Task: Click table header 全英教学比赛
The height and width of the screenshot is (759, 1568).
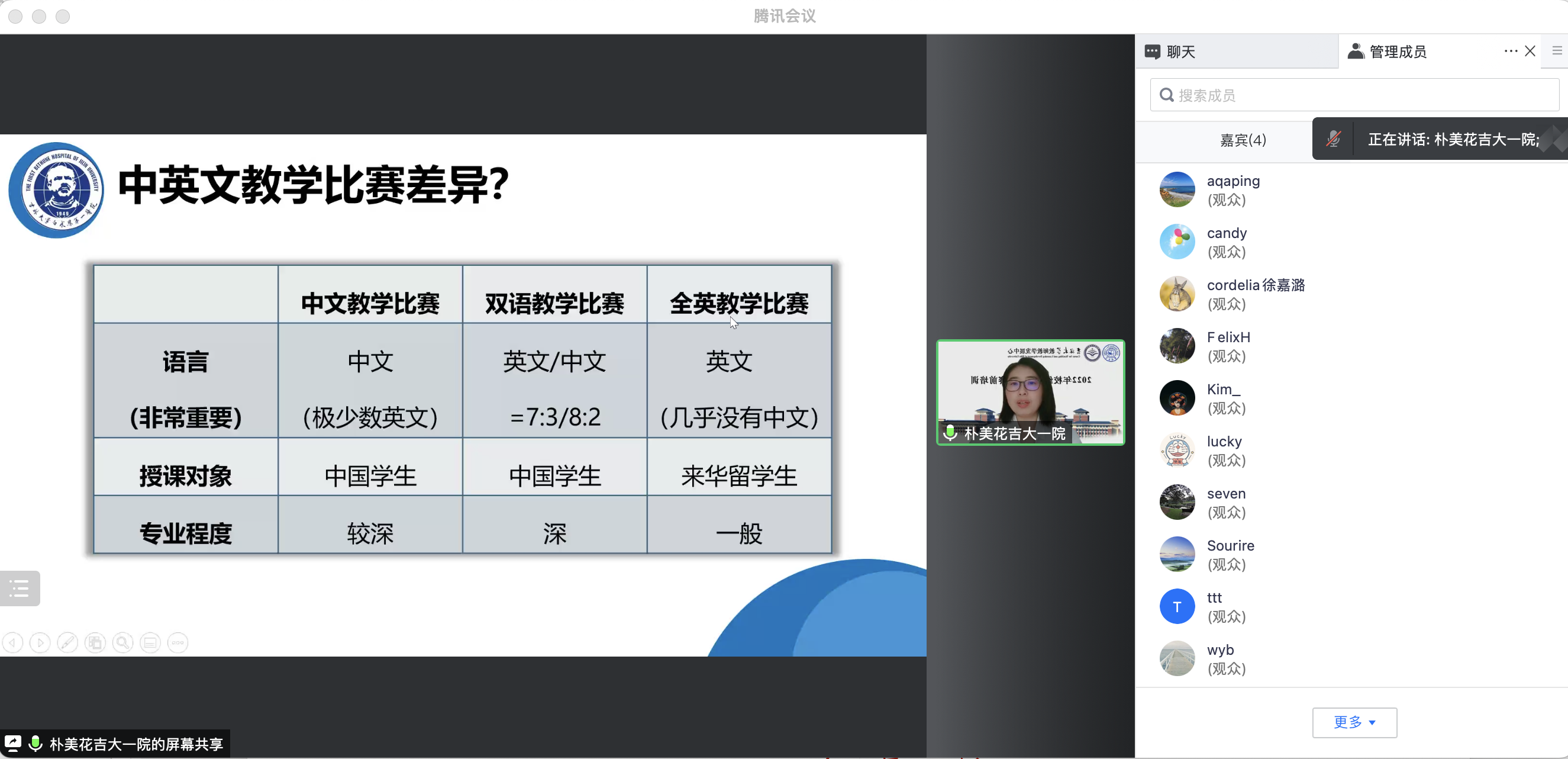Action: pyautogui.click(x=739, y=303)
